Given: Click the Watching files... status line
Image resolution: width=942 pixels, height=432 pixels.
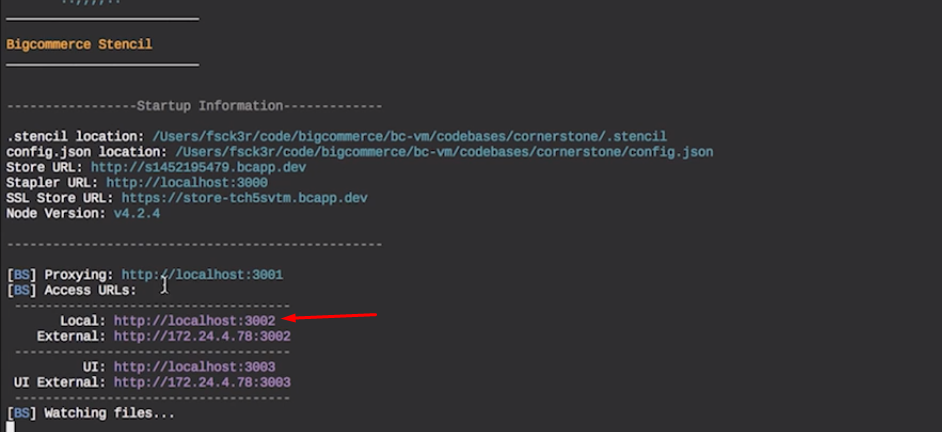Looking at the screenshot, I should point(91,413).
